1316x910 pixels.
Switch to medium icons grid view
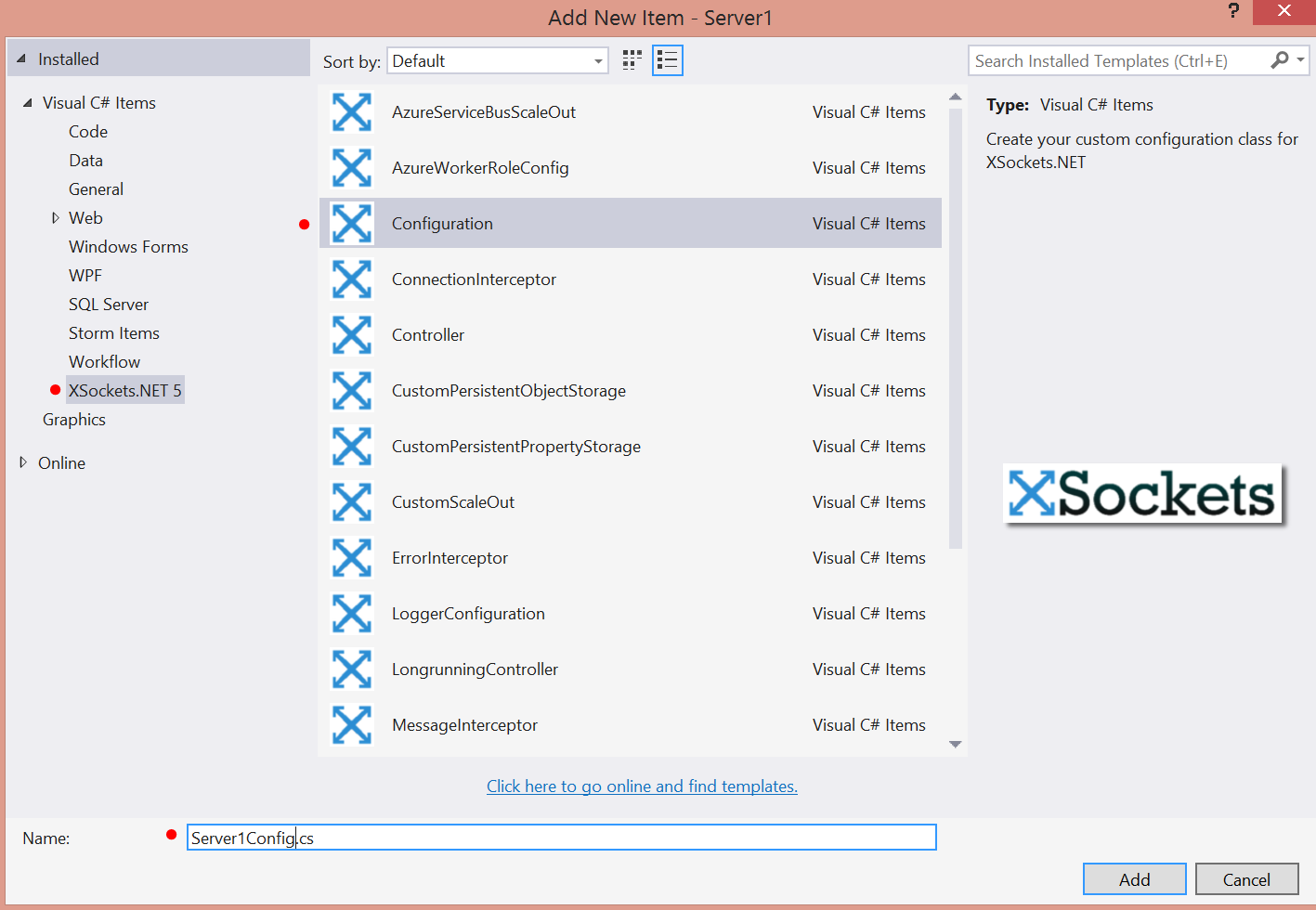click(632, 61)
